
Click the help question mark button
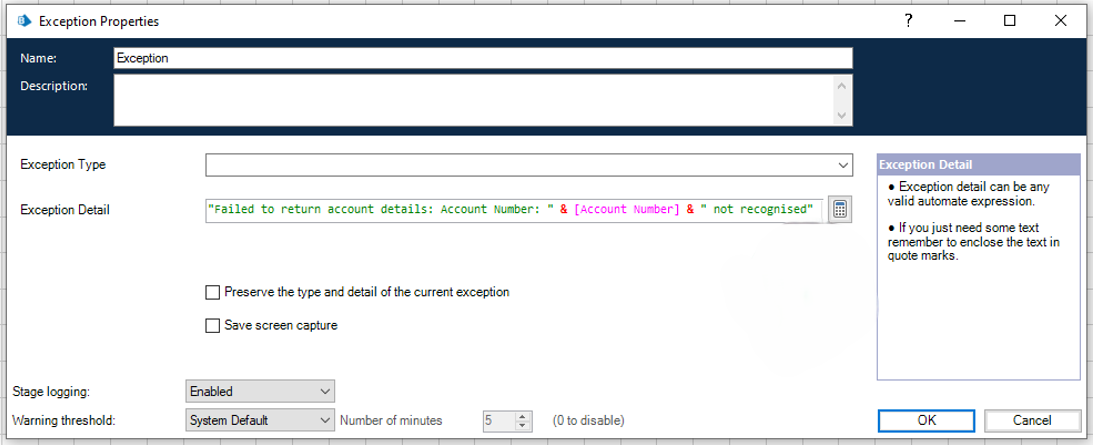coord(908,21)
